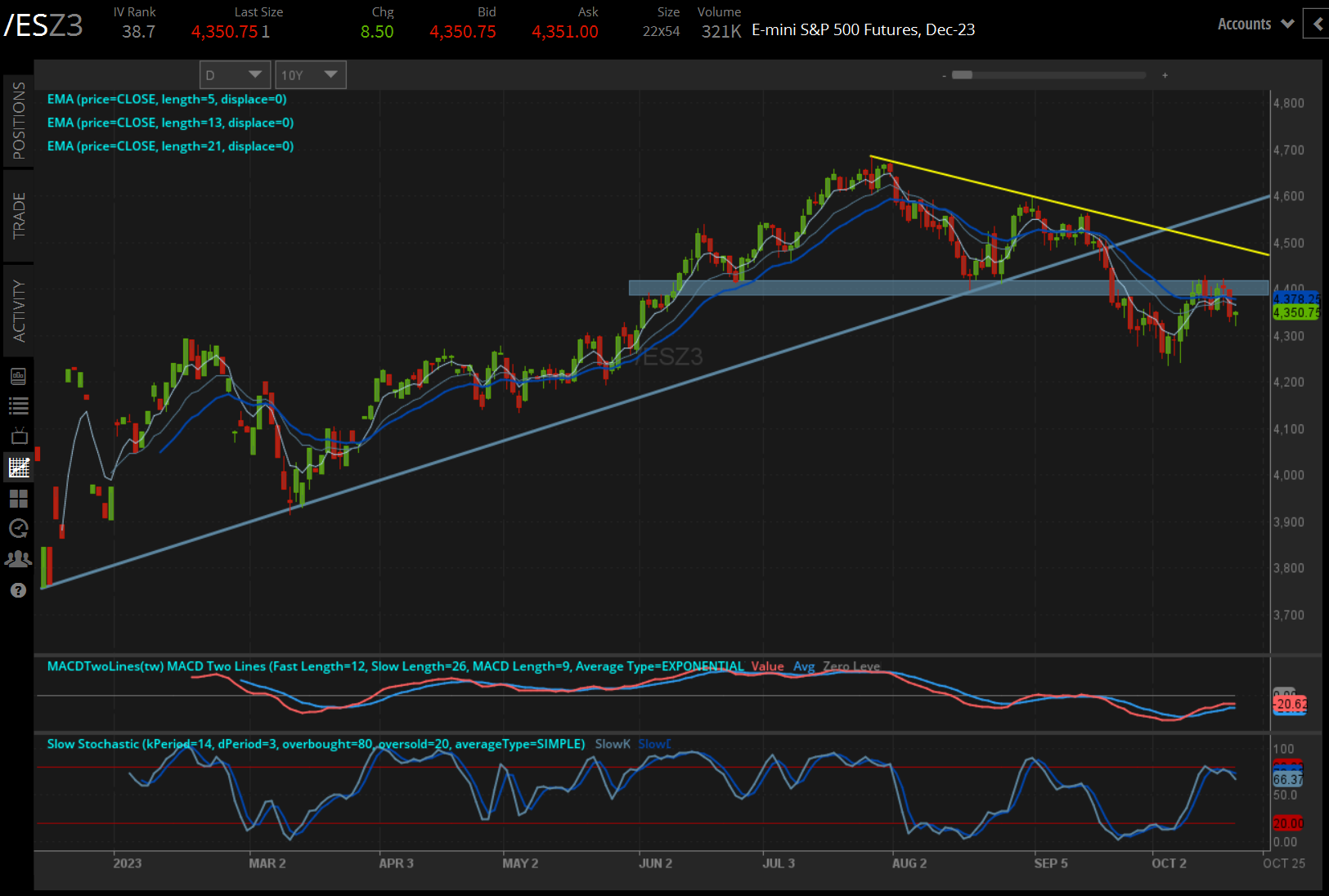Screen dimensions: 1329x896
Task: Collapse panel with the left chevron button
Action: [x=1317, y=24]
